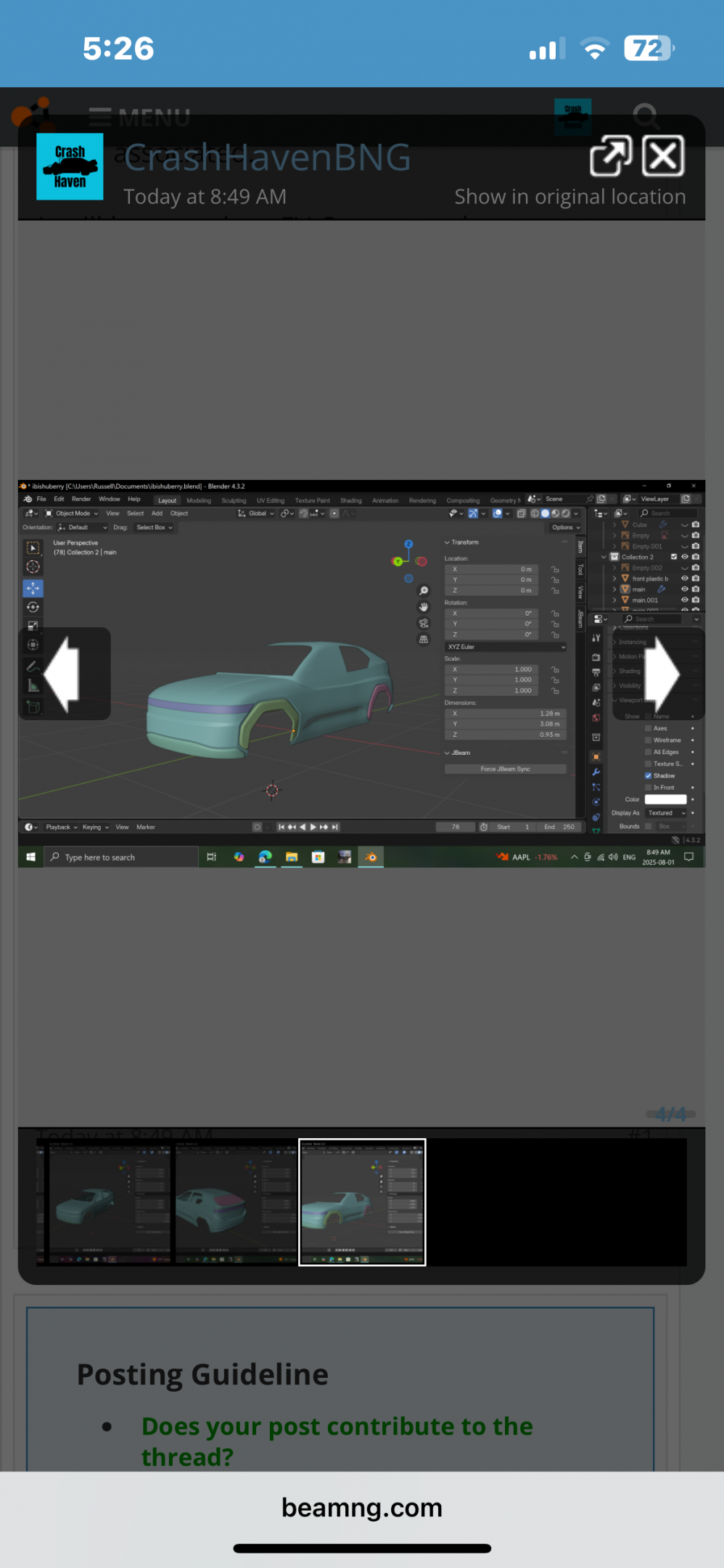This screenshot has height=1568, width=724.
Task: Open Render properties tab icon
Action: pyautogui.click(x=596, y=657)
